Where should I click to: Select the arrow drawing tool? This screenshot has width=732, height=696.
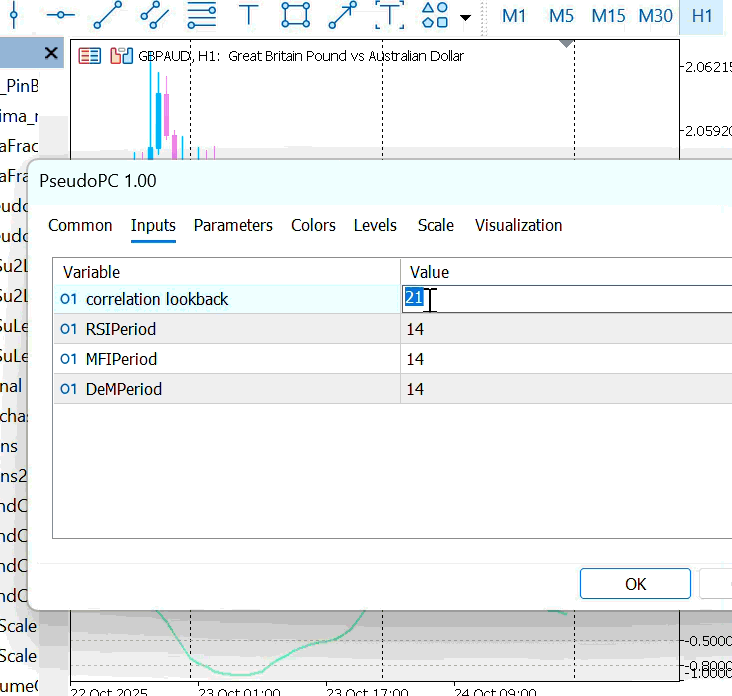click(342, 15)
